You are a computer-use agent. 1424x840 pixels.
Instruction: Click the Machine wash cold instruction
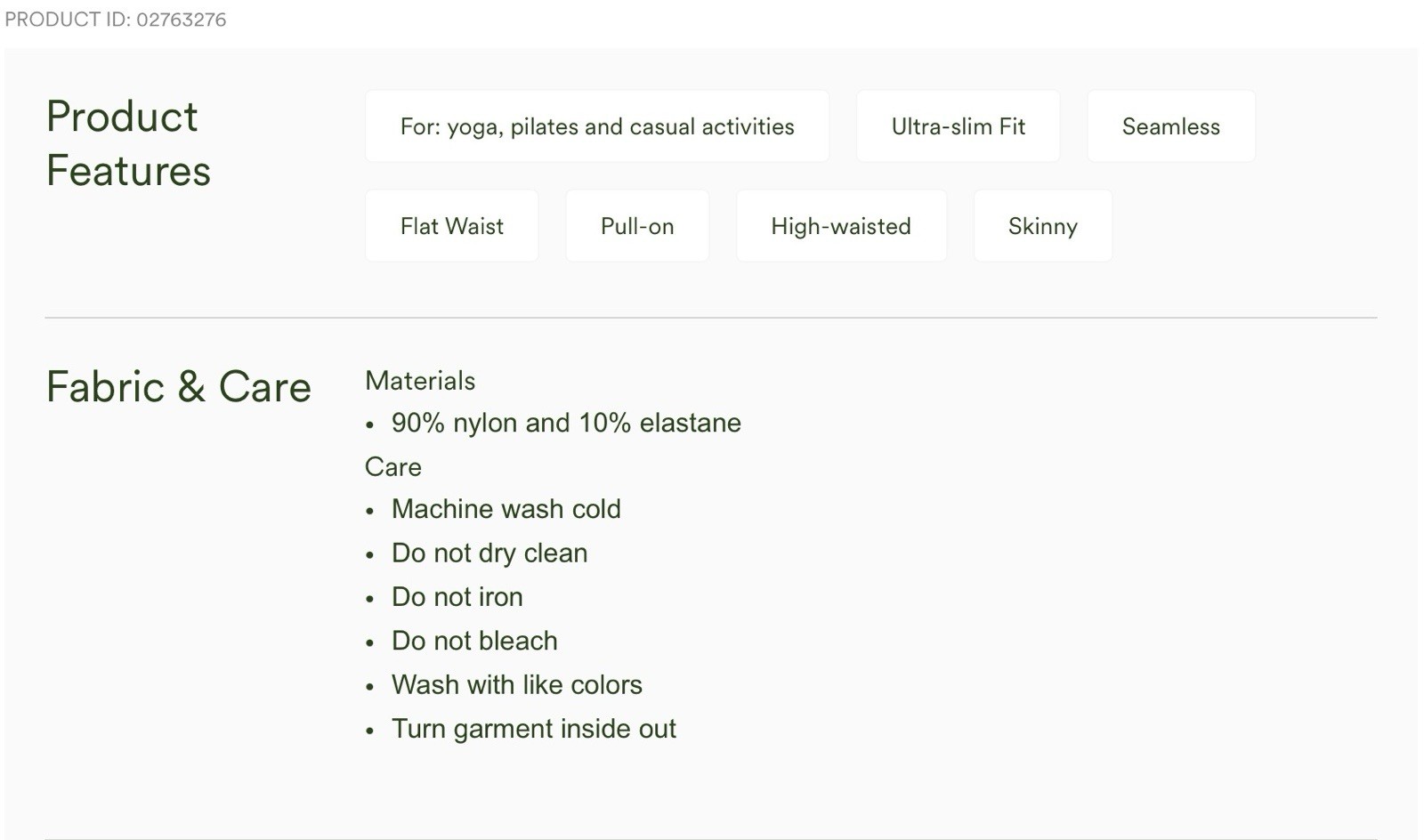(x=506, y=509)
